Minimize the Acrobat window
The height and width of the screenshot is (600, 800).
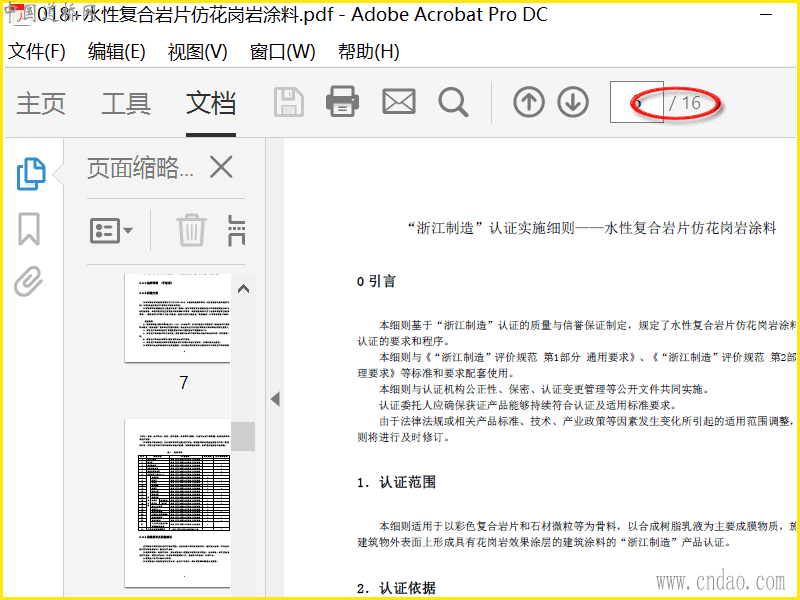point(766,14)
